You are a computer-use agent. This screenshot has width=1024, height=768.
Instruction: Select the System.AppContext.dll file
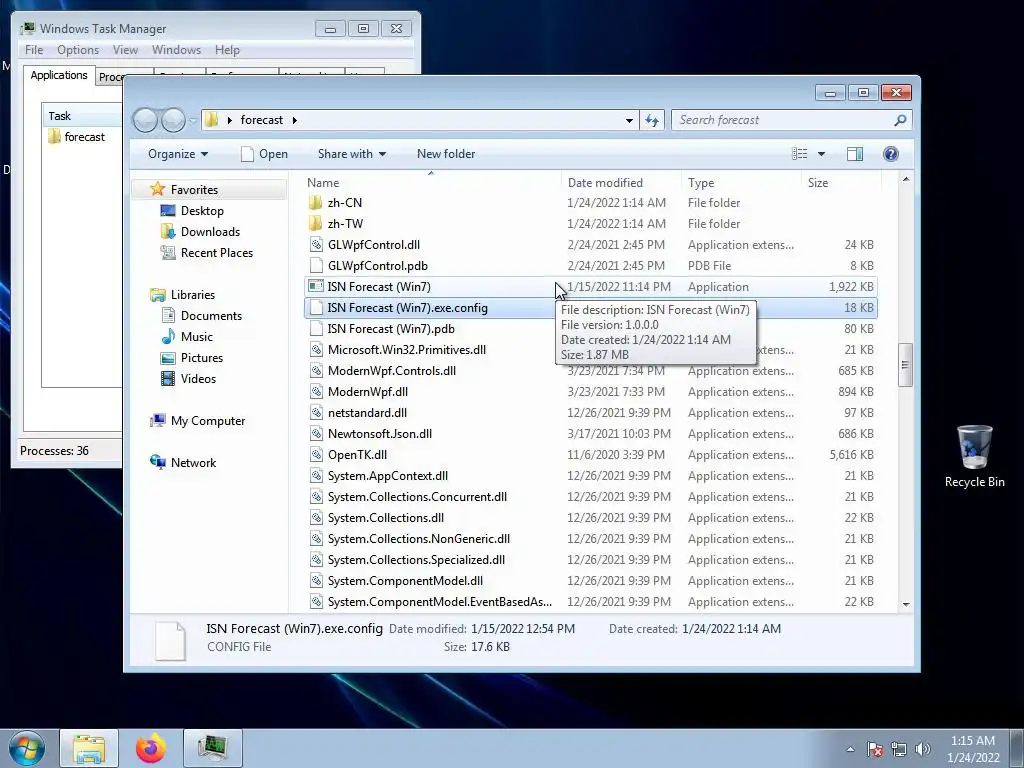(590, 475)
